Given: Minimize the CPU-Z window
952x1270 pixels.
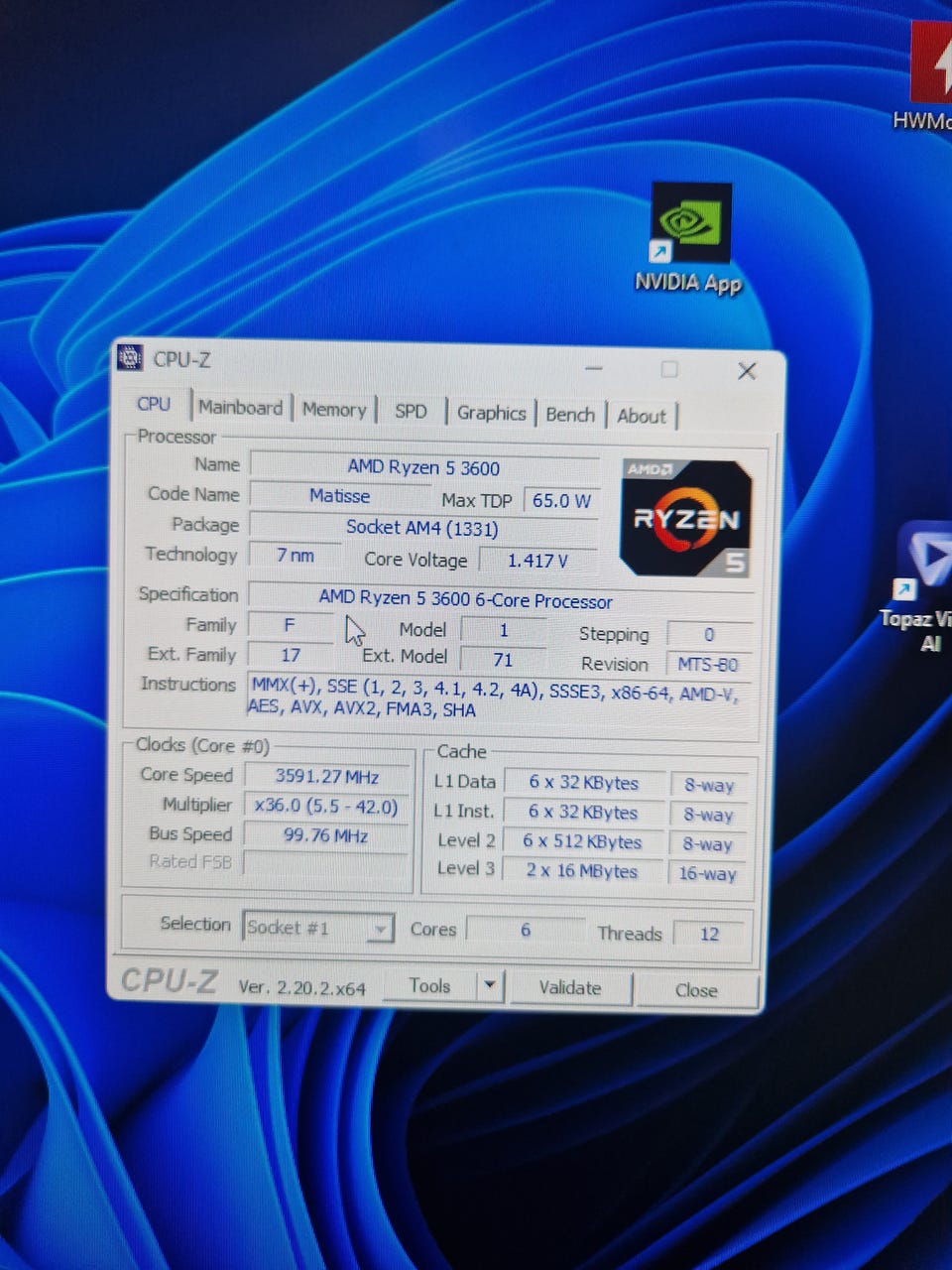Looking at the screenshot, I should coord(594,368).
